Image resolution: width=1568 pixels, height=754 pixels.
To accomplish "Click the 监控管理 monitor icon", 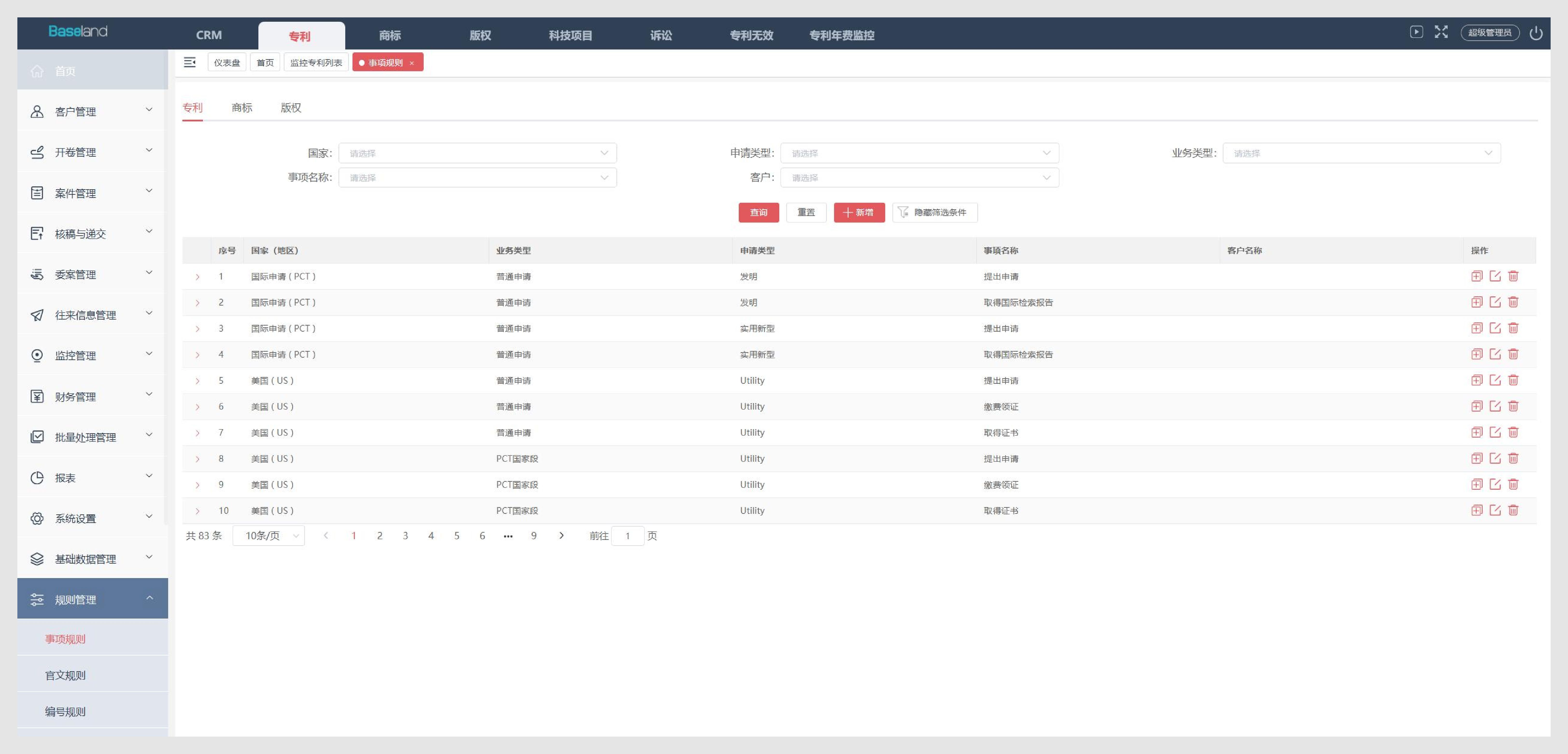I will (x=37, y=356).
